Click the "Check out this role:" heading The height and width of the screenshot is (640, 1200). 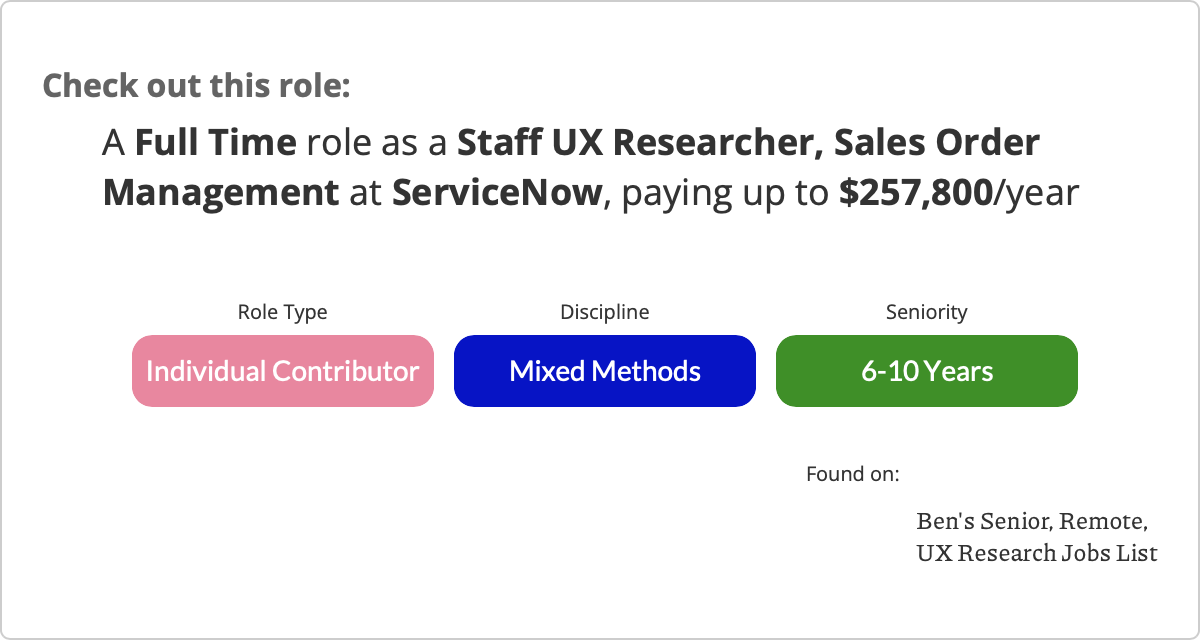(x=196, y=85)
